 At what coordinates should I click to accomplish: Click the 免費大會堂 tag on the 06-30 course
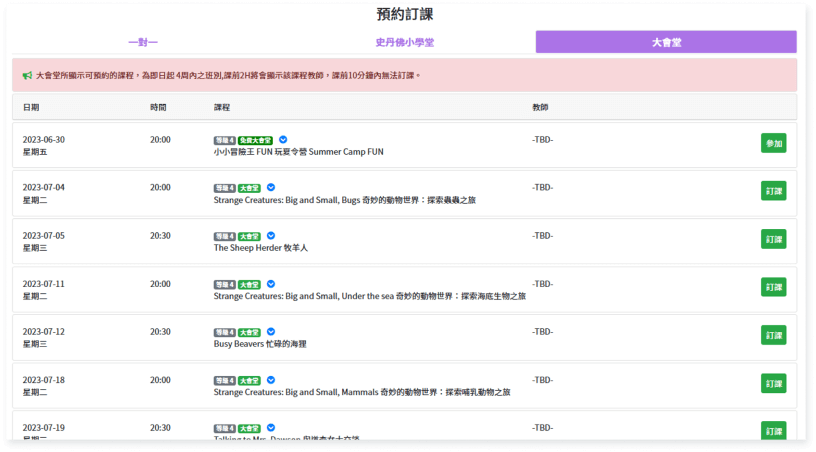coord(254,140)
